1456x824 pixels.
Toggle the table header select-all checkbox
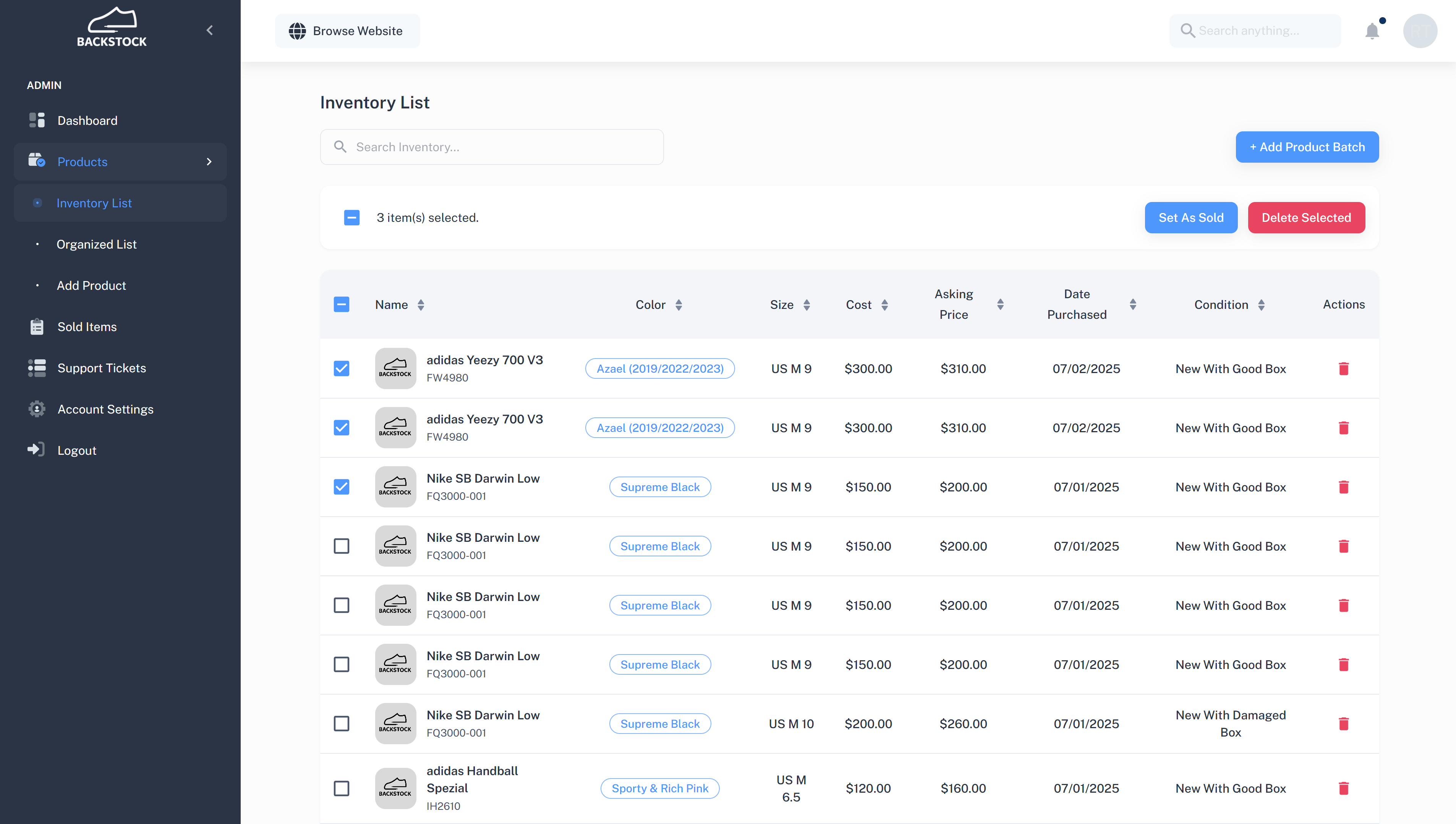[x=341, y=304]
